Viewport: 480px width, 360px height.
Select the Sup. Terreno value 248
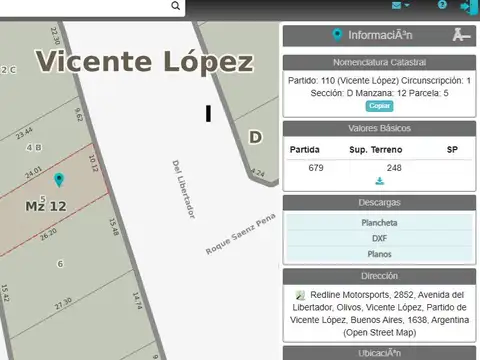[394, 168]
